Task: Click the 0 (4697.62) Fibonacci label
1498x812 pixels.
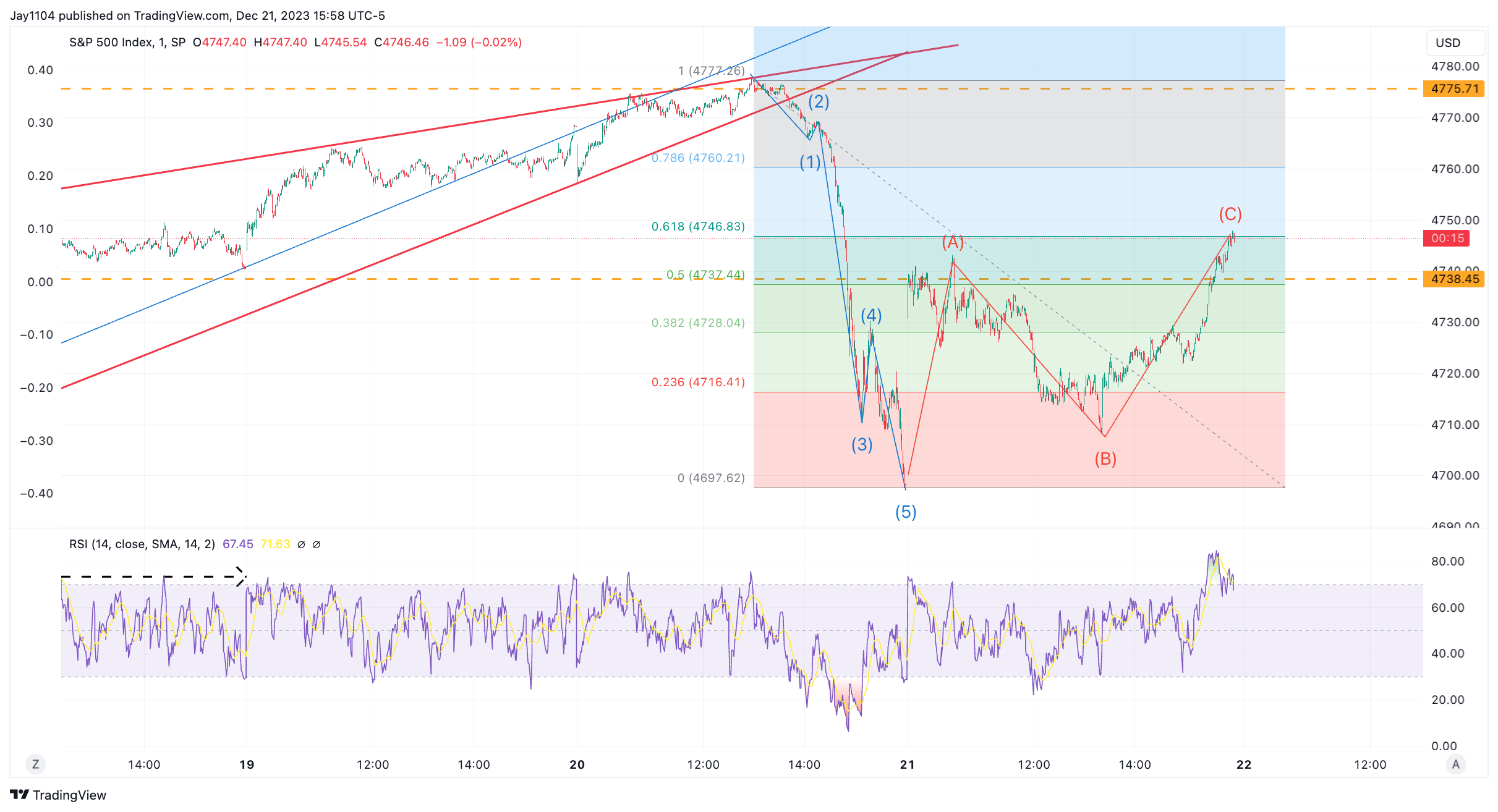Action: click(x=711, y=478)
